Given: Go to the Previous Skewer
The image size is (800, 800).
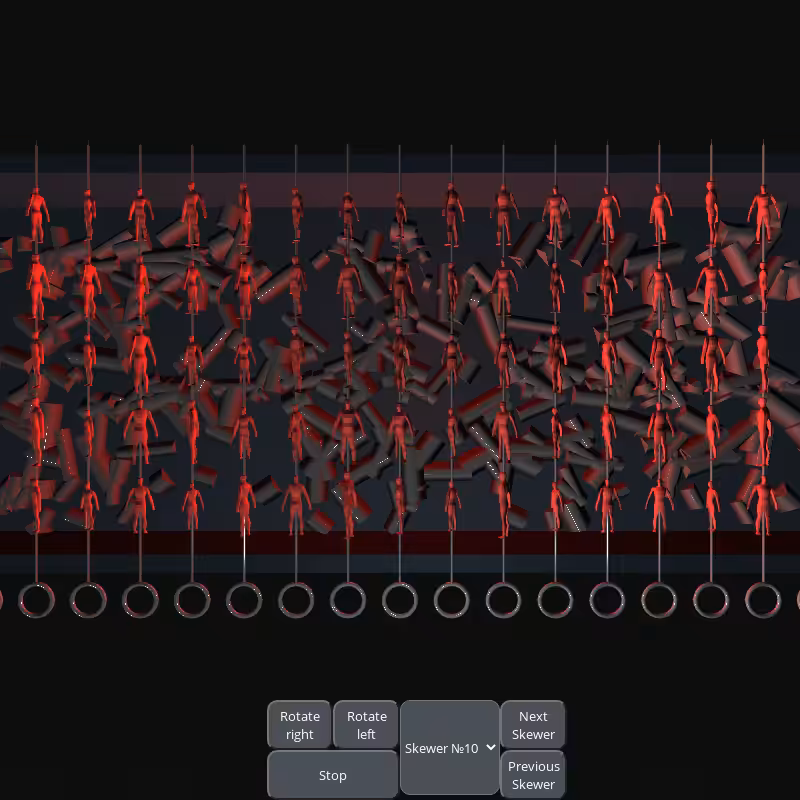Looking at the screenshot, I should [533, 775].
